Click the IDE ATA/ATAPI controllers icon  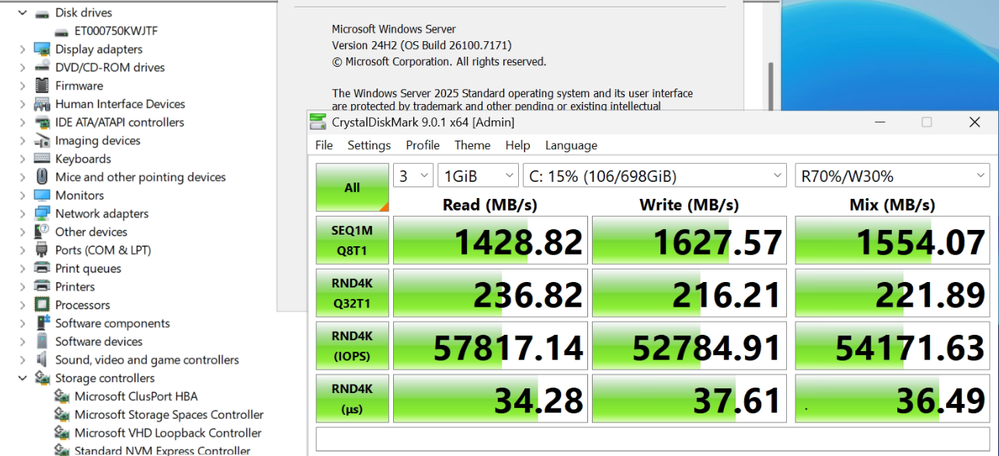click(42, 122)
